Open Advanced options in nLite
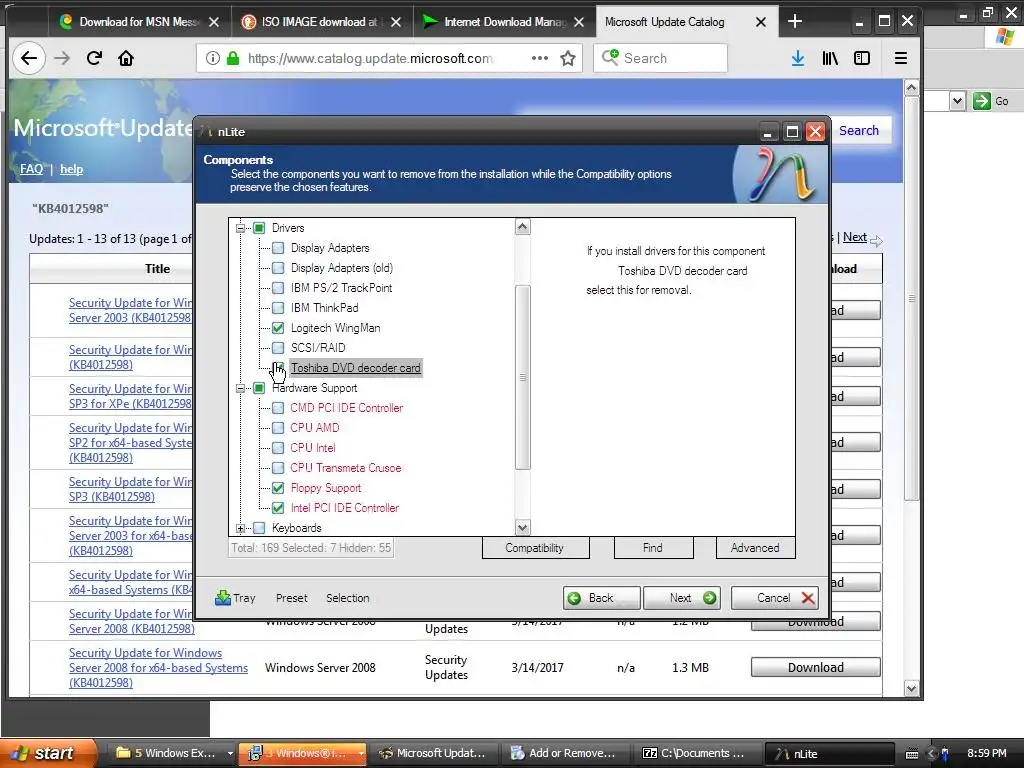 756,548
